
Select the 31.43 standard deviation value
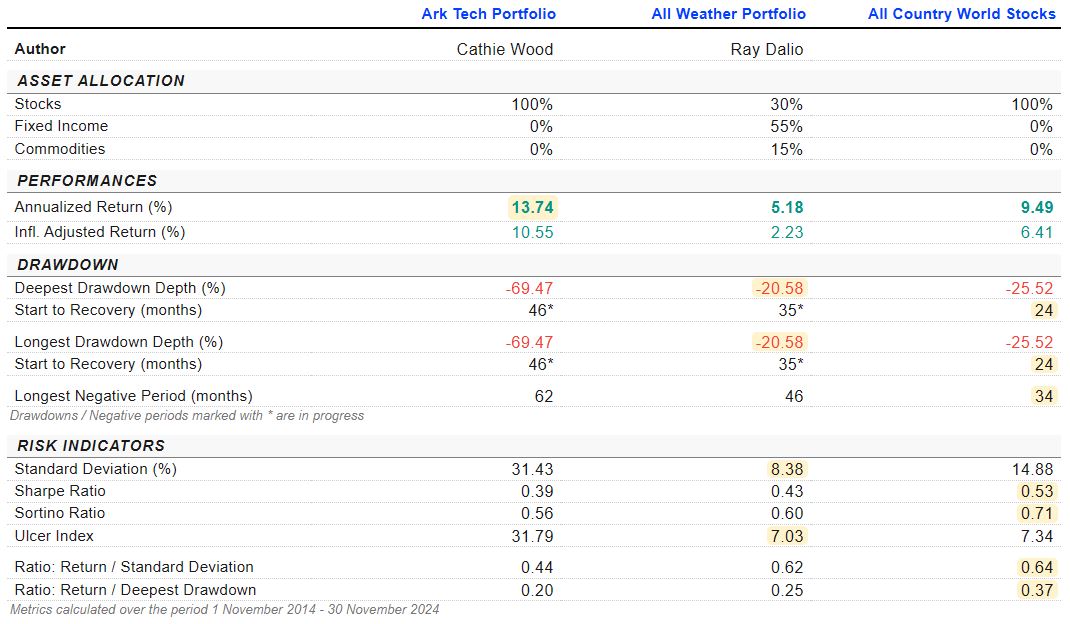click(533, 470)
